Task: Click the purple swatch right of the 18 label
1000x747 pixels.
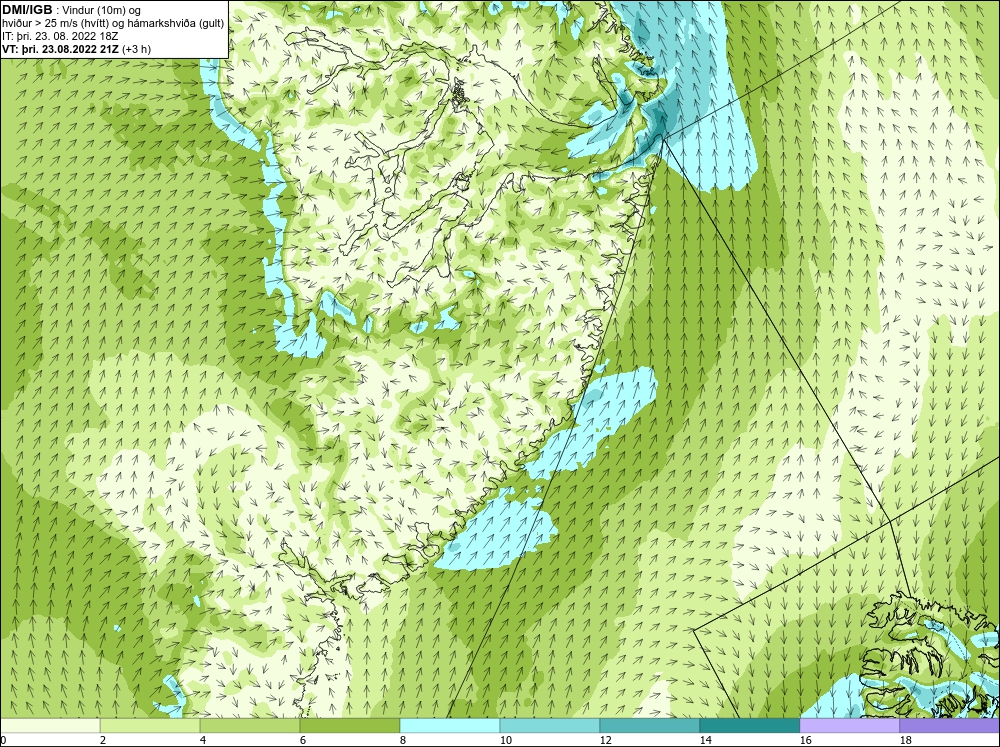Action: (950, 726)
